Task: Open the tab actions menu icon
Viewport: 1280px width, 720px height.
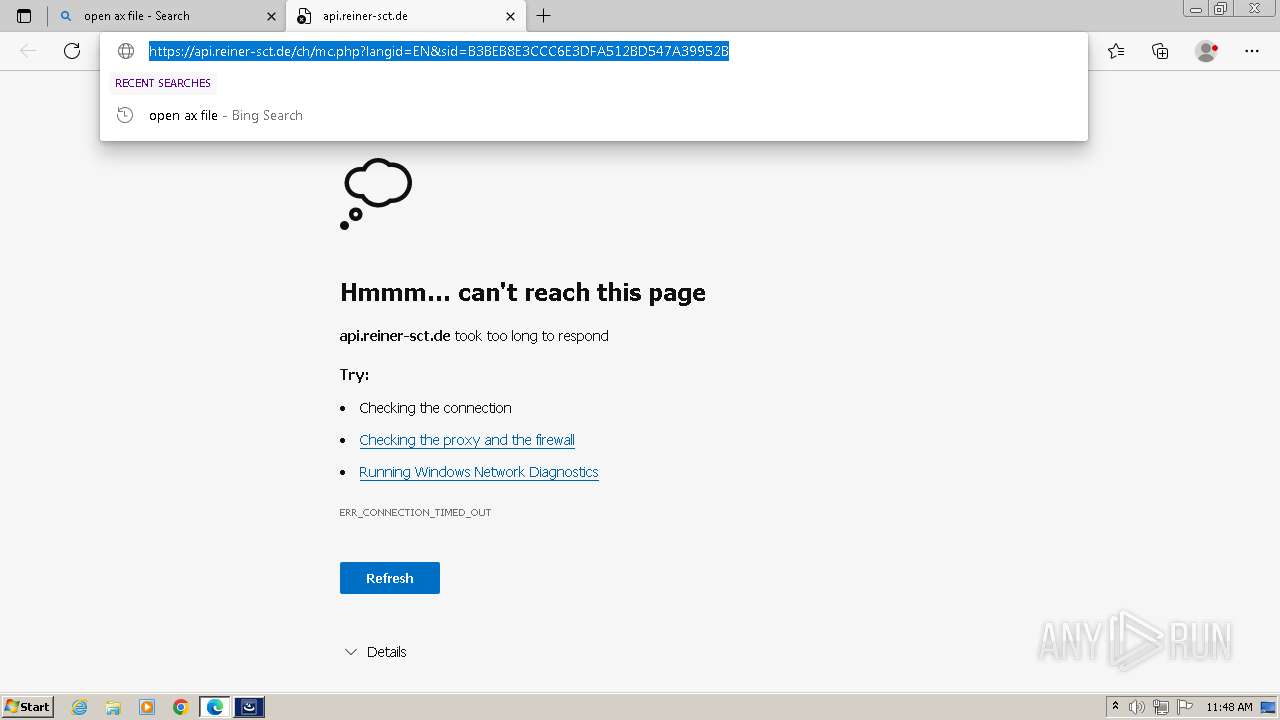Action: coord(24,16)
